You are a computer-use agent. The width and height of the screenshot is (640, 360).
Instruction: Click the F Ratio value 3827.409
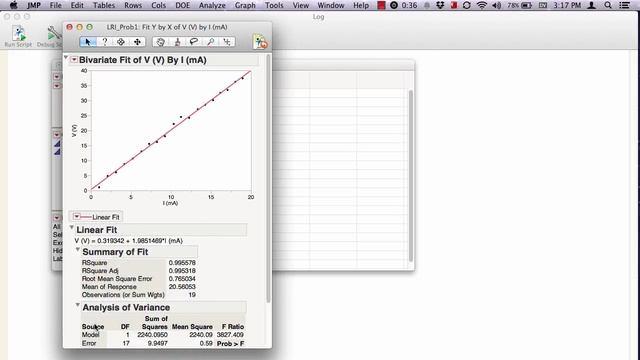click(230, 335)
